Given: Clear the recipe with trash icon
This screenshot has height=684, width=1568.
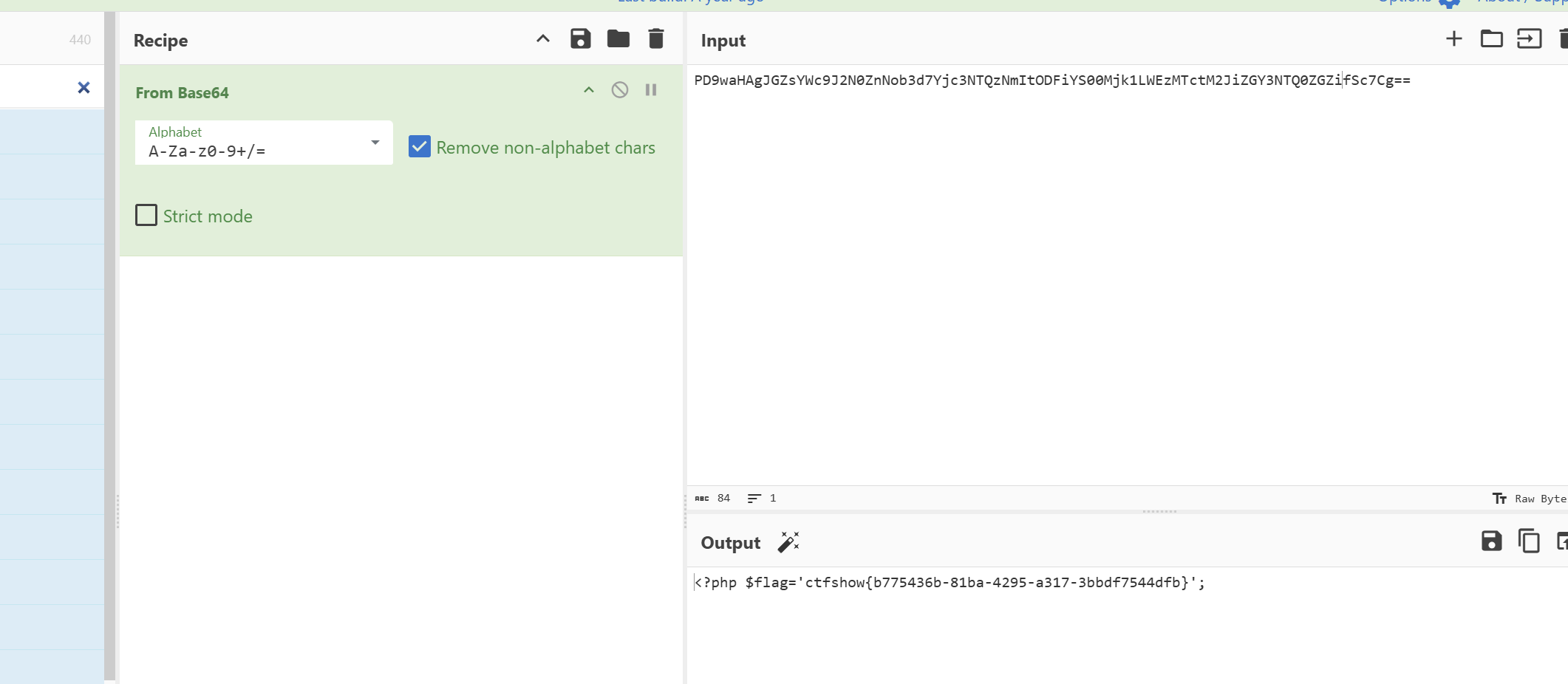Looking at the screenshot, I should (x=655, y=39).
